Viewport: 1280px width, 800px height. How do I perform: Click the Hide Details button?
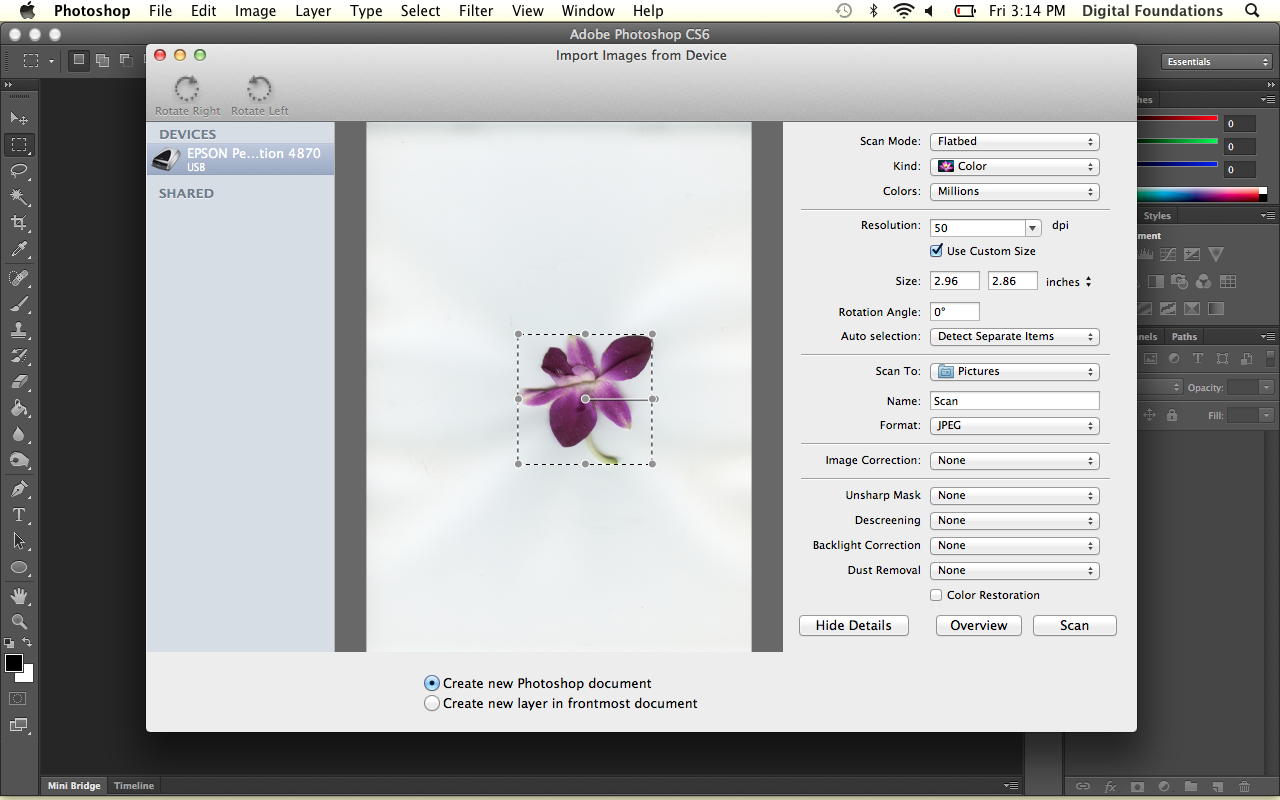click(853, 625)
